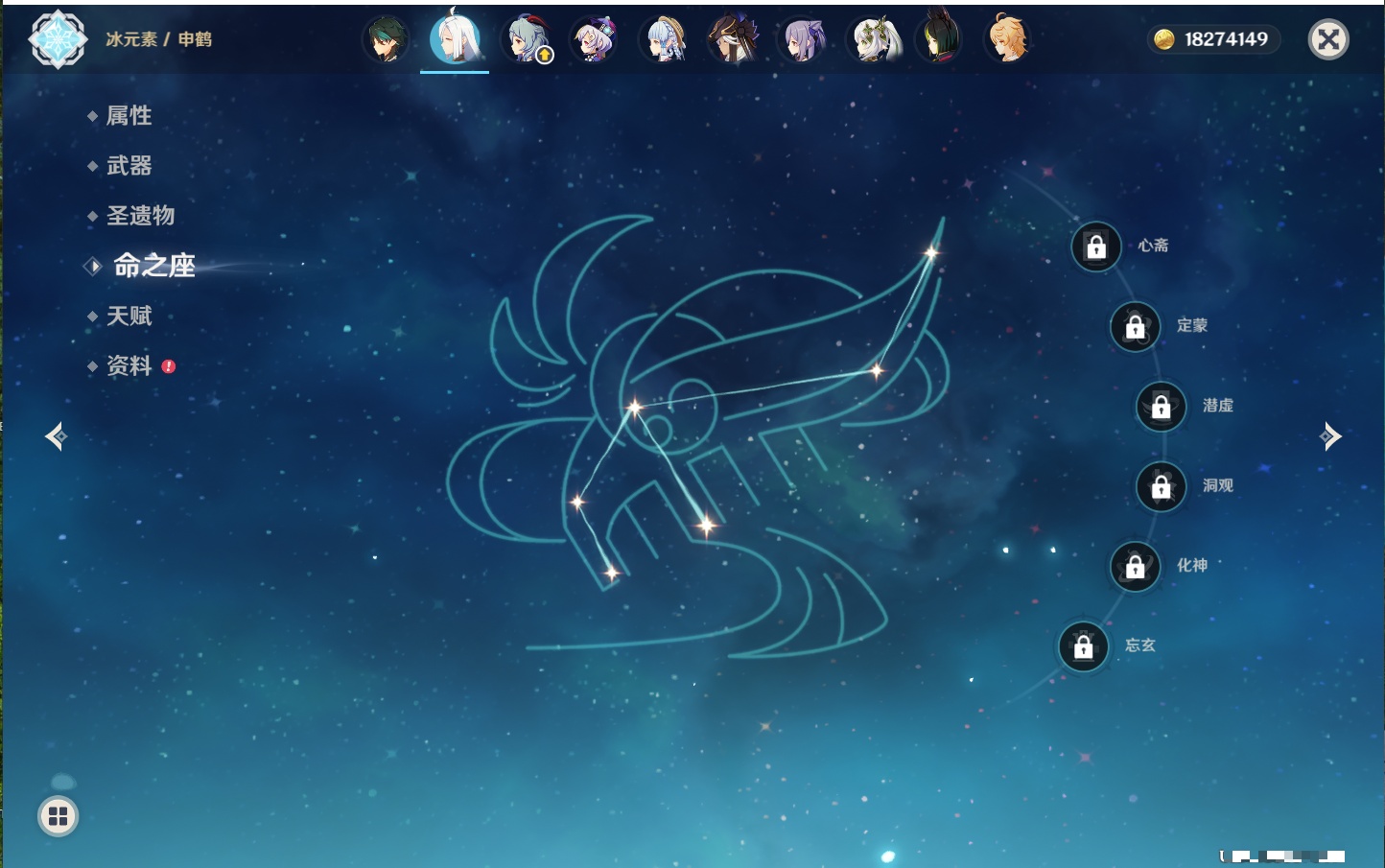Open the locked 忘玄 constellation node
This screenshot has height=868, width=1385.
(1084, 647)
